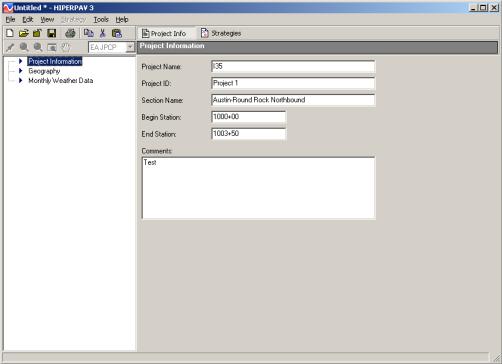The image size is (502, 364).
Task: Click the zoom out magnifier icon
Action: coord(38,47)
